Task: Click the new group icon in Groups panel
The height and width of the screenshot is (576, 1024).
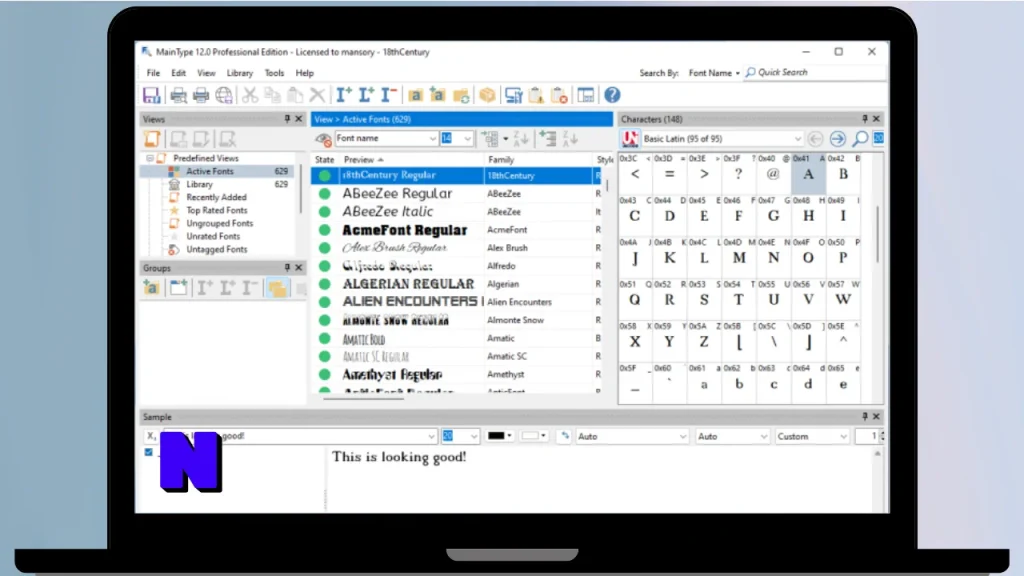Action: (x=152, y=287)
